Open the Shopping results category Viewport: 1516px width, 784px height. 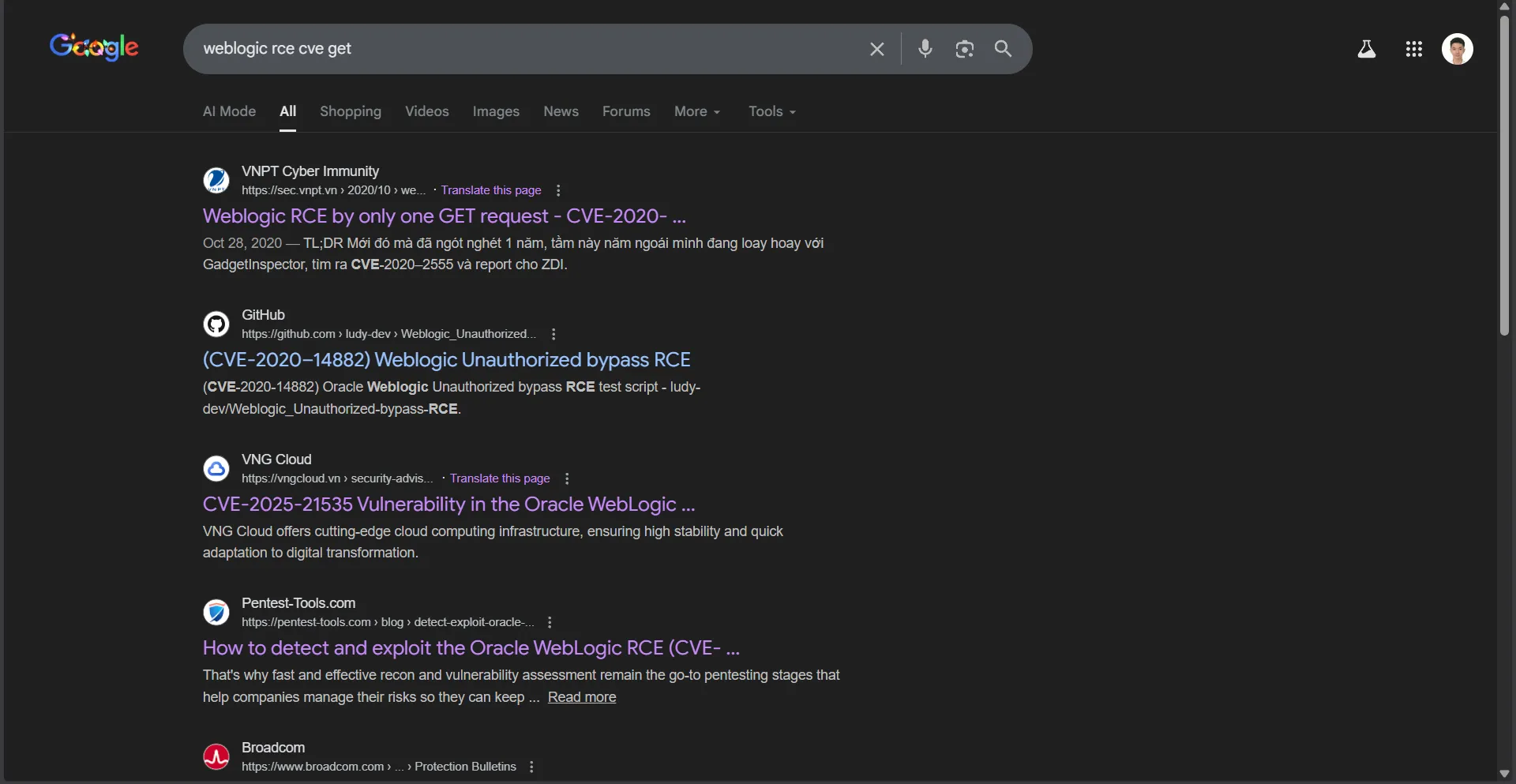tap(350, 111)
